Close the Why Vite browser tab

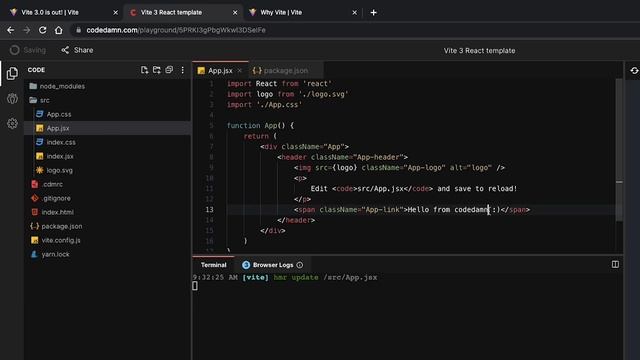[355, 13]
